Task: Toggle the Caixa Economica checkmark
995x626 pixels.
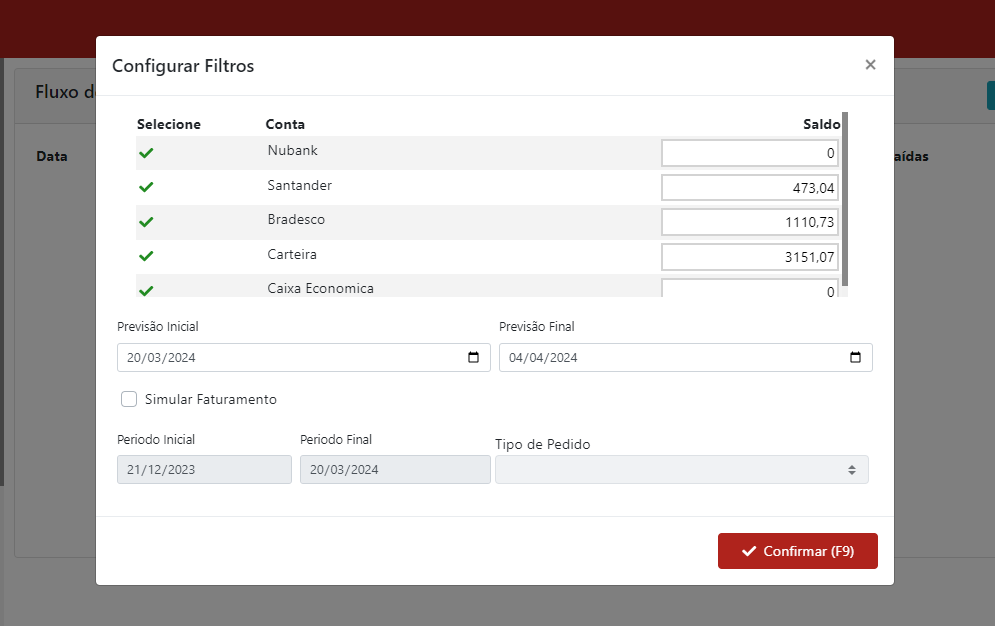Action: coord(146,290)
